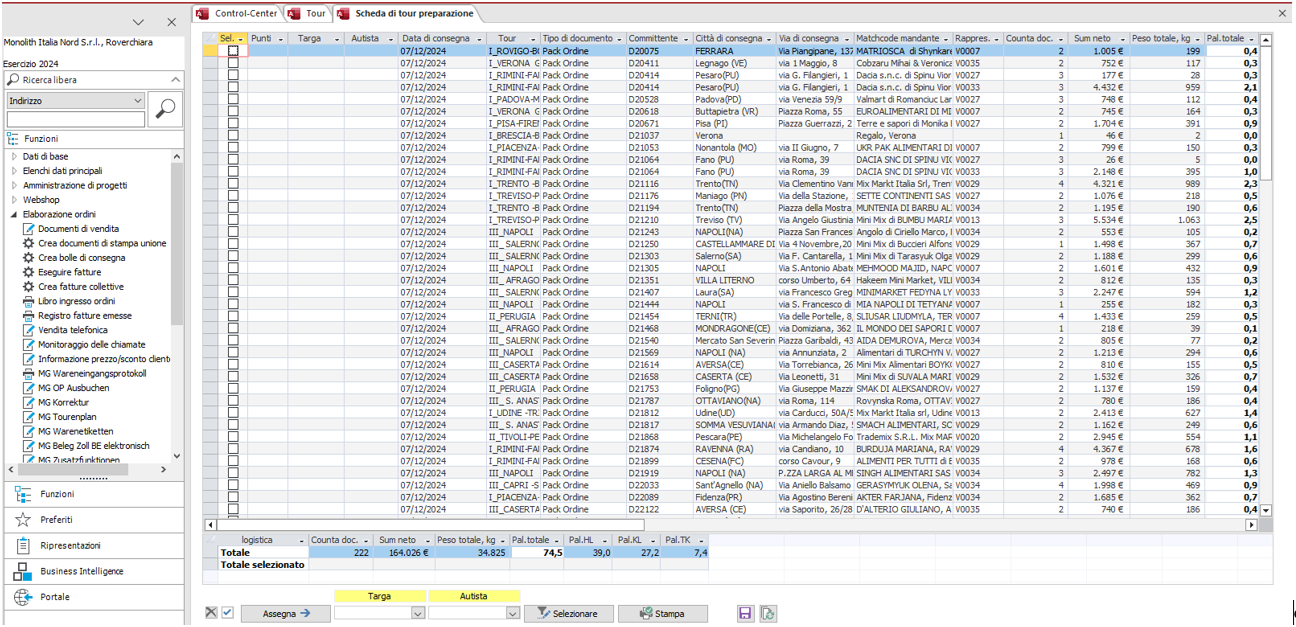Switch to the Control-Center tab

243,14
